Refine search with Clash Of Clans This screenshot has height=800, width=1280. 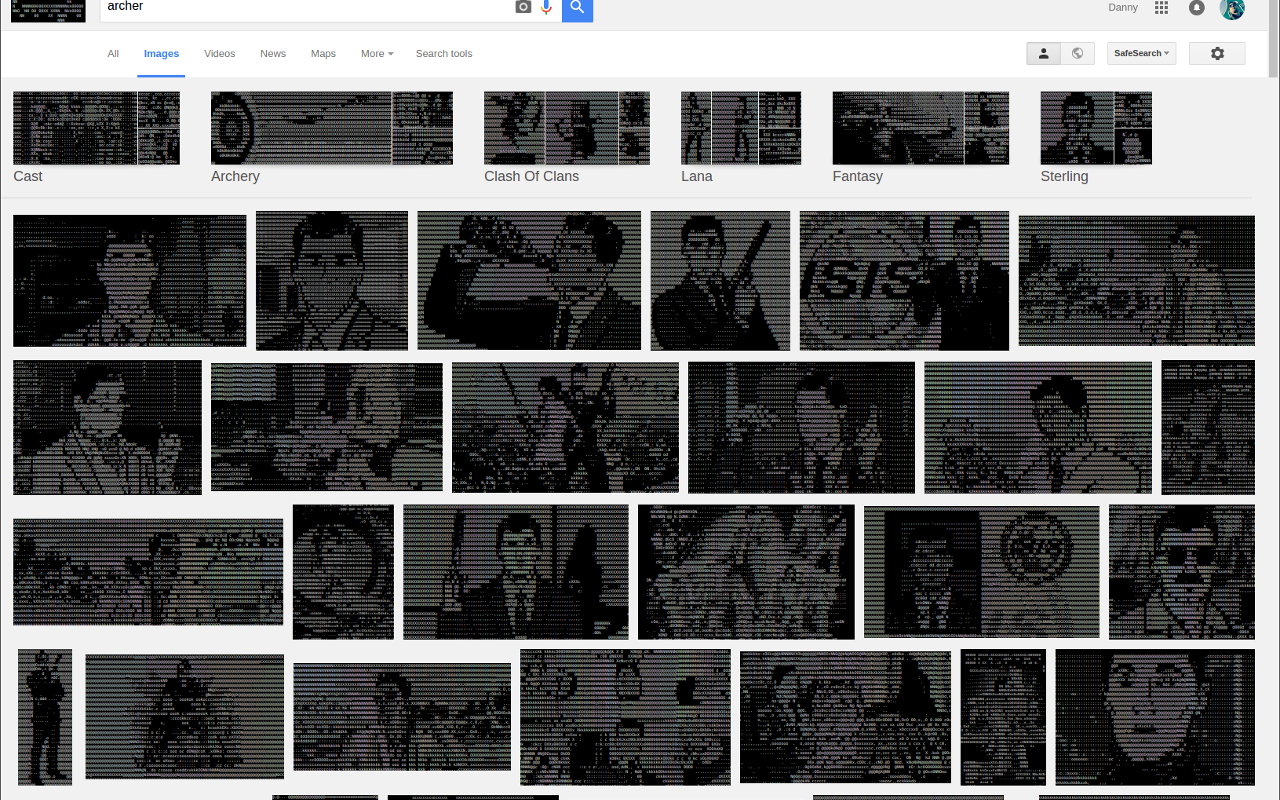(567, 138)
